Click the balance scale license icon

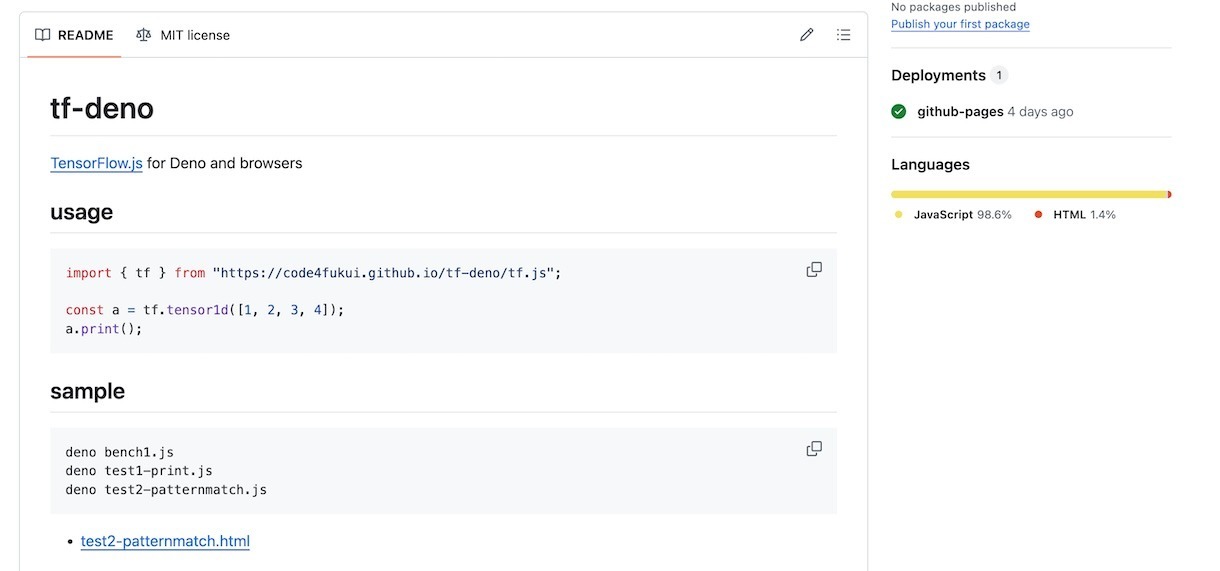pyautogui.click(x=144, y=35)
